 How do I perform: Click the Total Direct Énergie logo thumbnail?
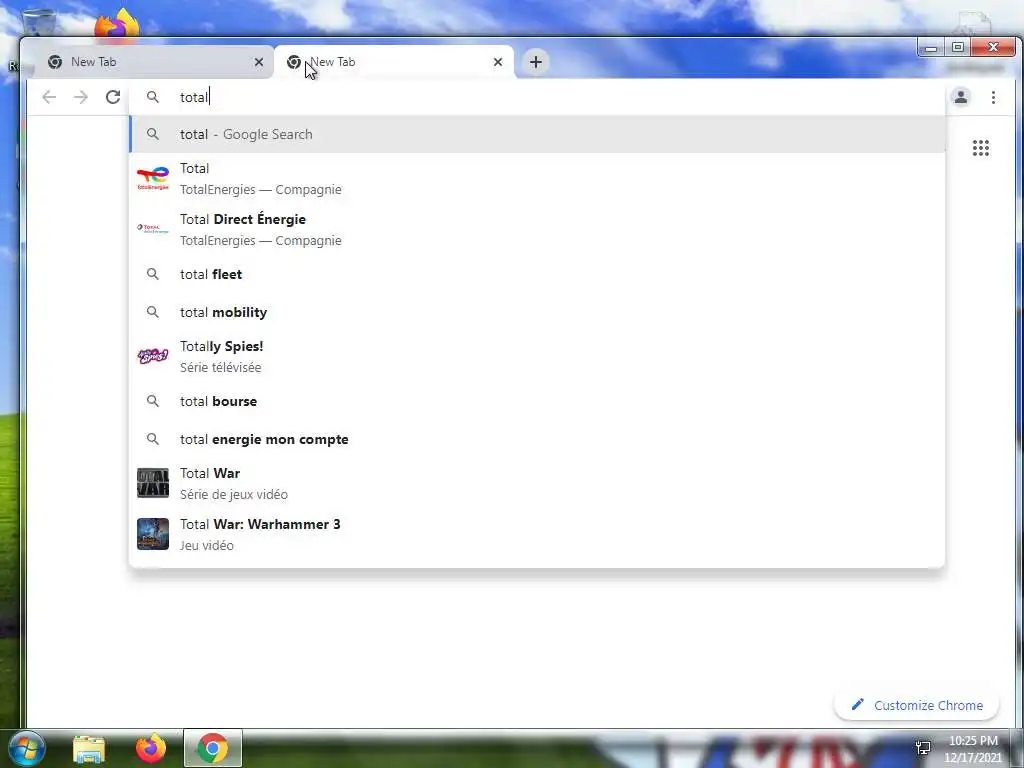153,229
